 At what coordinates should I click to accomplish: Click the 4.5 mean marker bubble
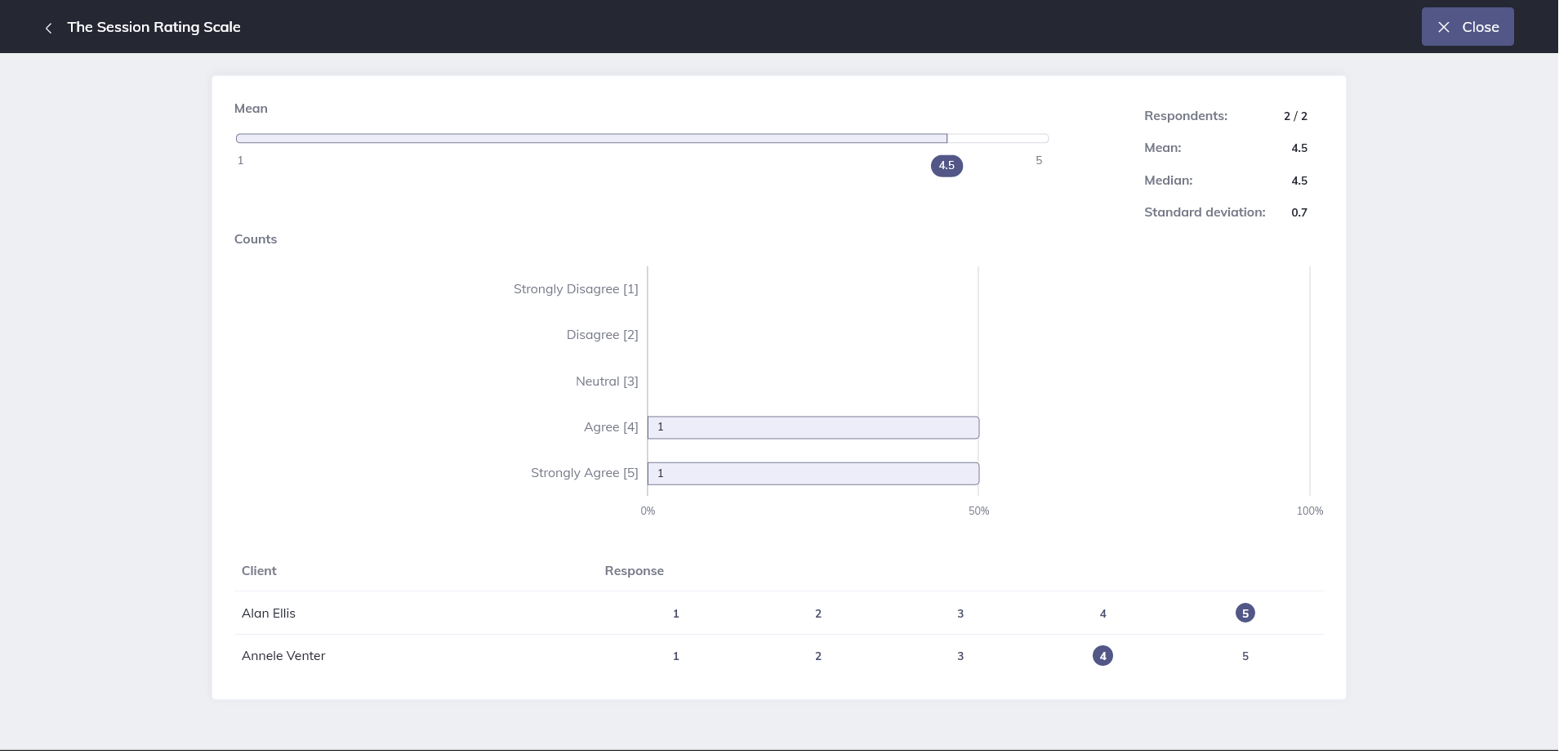pyautogui.click(x=947, y=165)
